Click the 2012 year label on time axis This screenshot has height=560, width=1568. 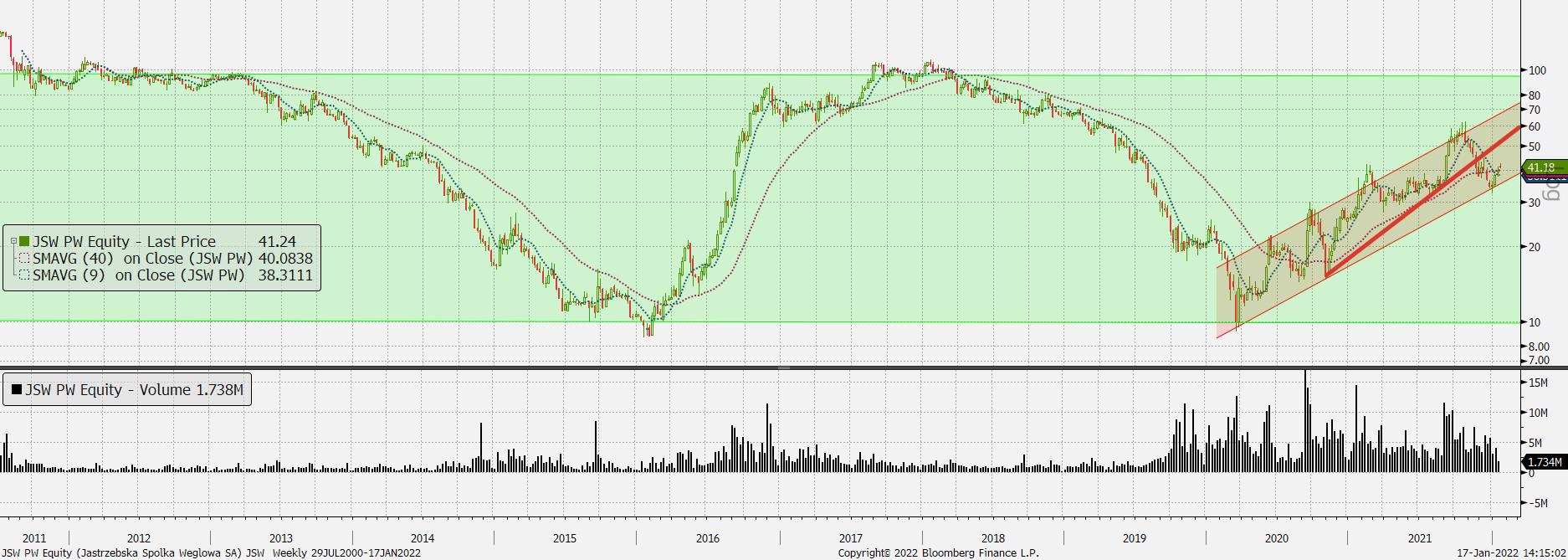(139, 538)
